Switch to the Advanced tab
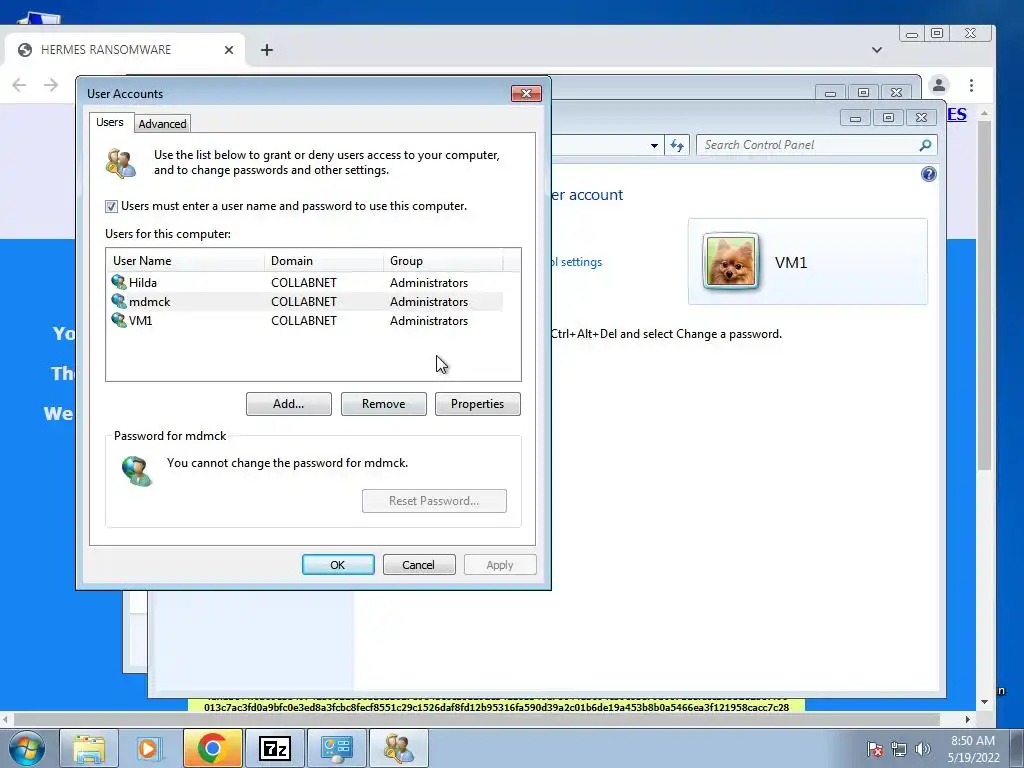The width and height of the screenshot is (1024, 768). click(162, 123)
